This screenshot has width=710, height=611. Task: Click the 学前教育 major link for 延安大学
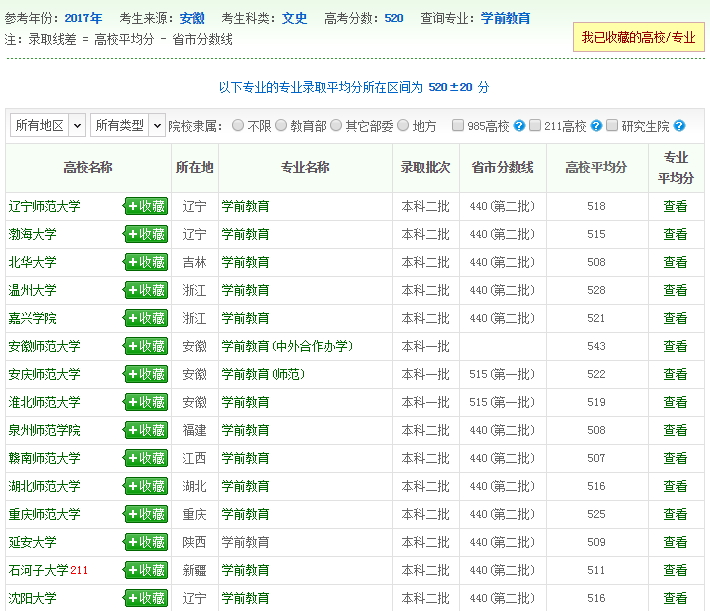point(245,542)
